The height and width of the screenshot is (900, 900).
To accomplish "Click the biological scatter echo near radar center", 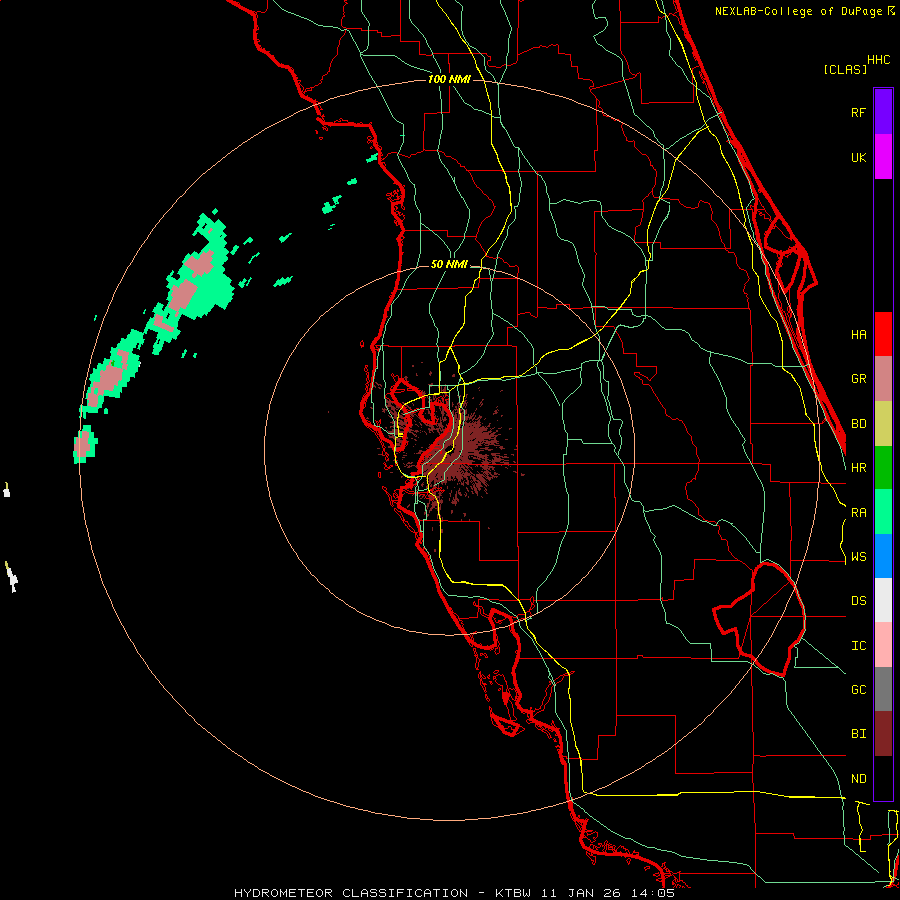I will coord(465,451).
